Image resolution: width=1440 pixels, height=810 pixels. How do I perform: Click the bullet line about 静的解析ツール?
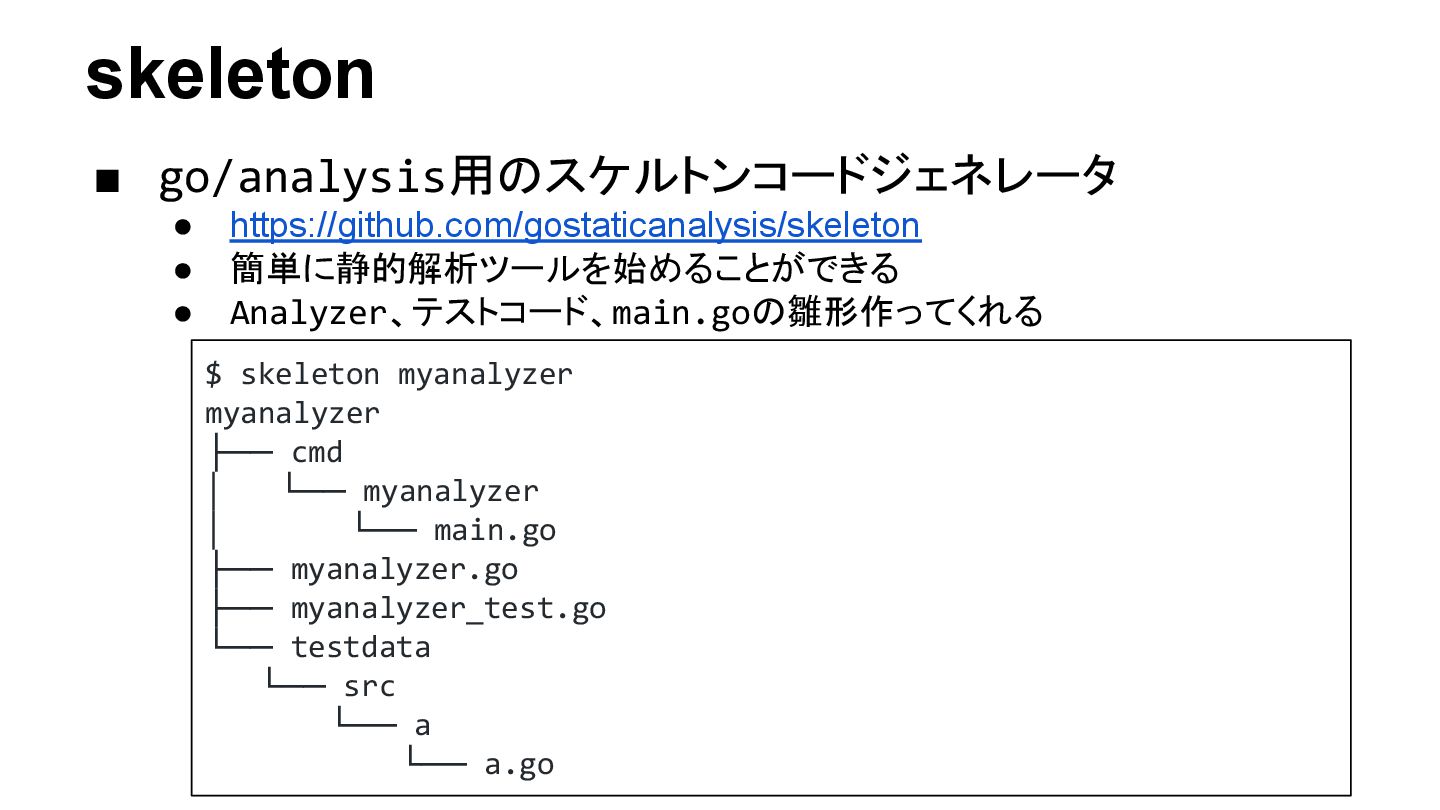click(x=565, y=269)
